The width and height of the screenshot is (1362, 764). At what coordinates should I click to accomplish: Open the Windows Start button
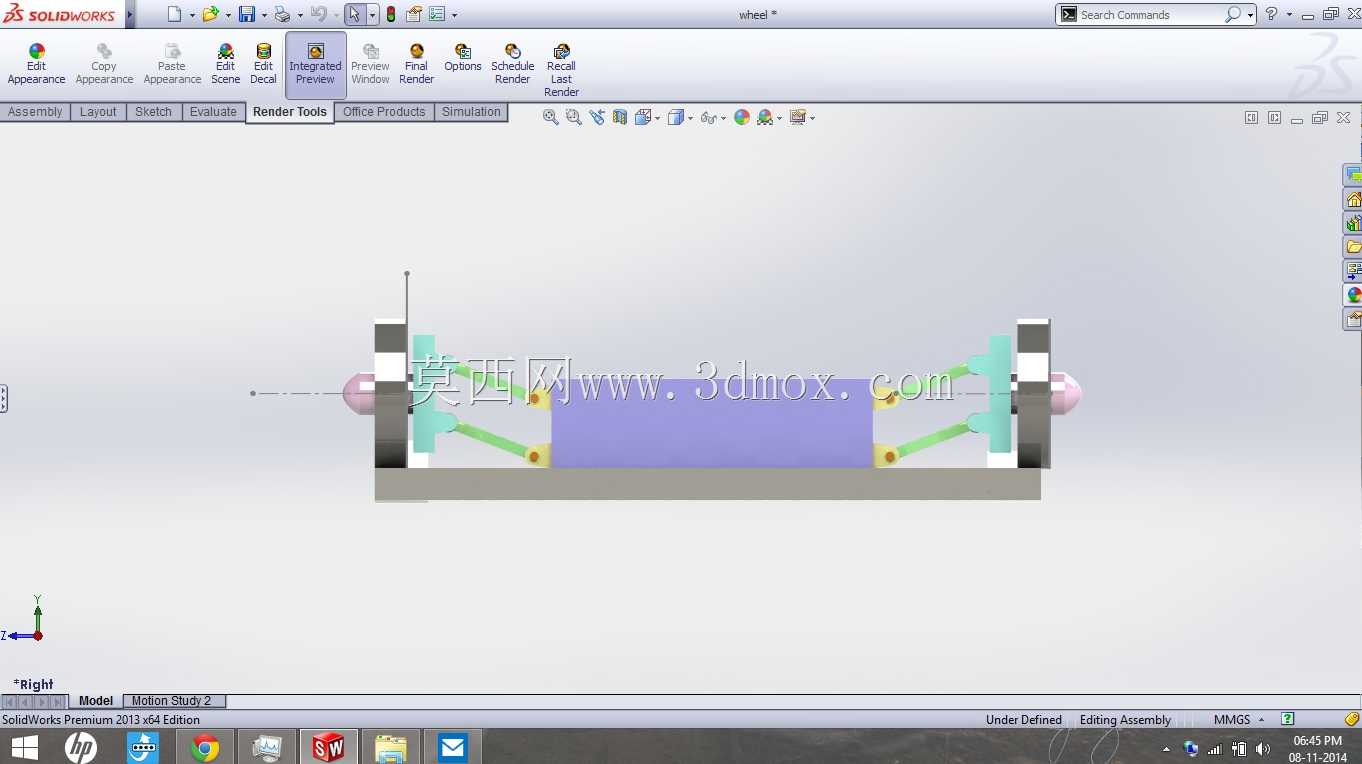pyautogui.click(x=24, y=747)
